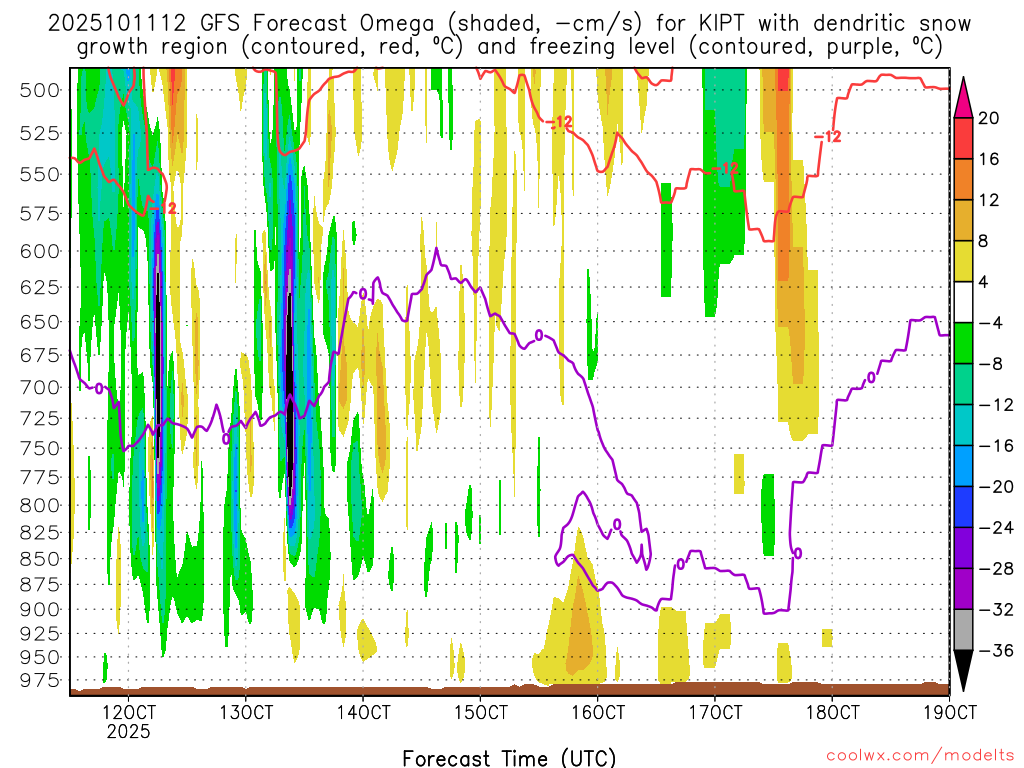The height and width of the screenshot is (768, 1024).
Task: Click the 900 pressure level label
Action: pyautogui.click(x=40, y=609)
